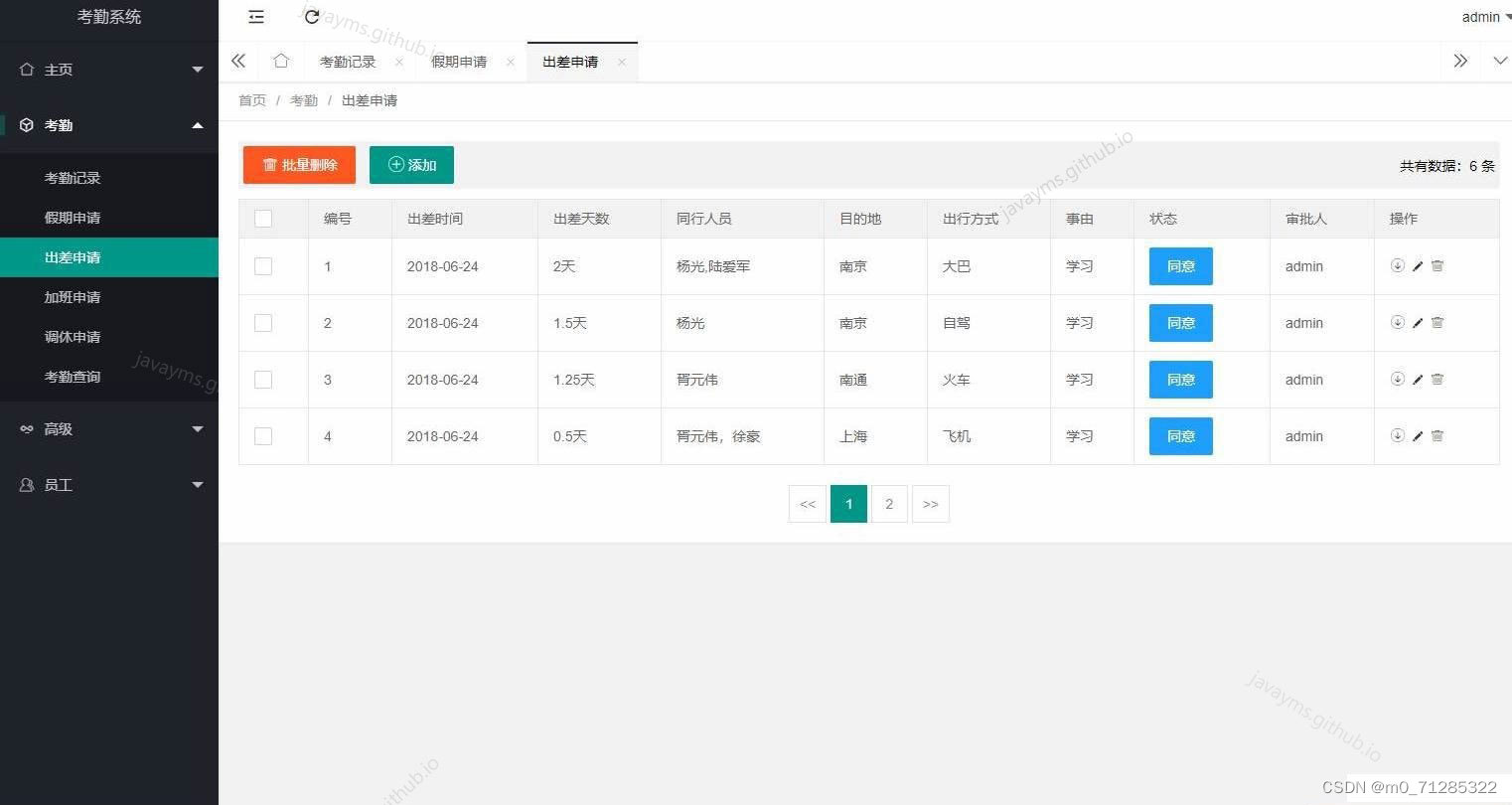
Task: Select the checkbox for row 2
Action: pyautogui.click(x=263, y=322)
